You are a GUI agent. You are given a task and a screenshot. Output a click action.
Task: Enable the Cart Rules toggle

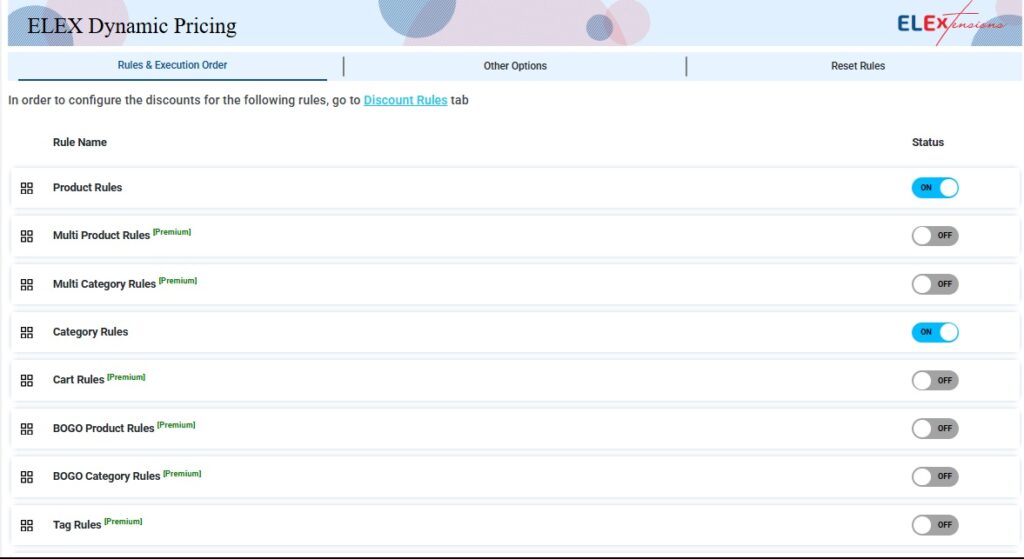934,380
